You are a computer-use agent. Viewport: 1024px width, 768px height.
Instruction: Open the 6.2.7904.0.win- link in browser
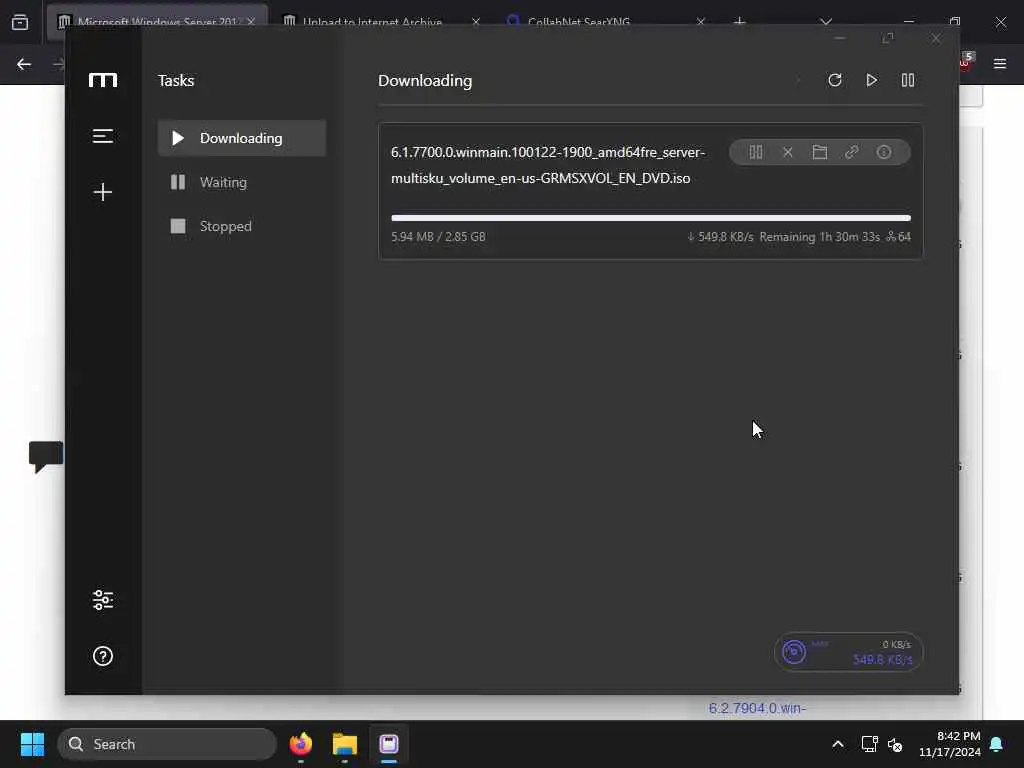(x=758, y=708)
